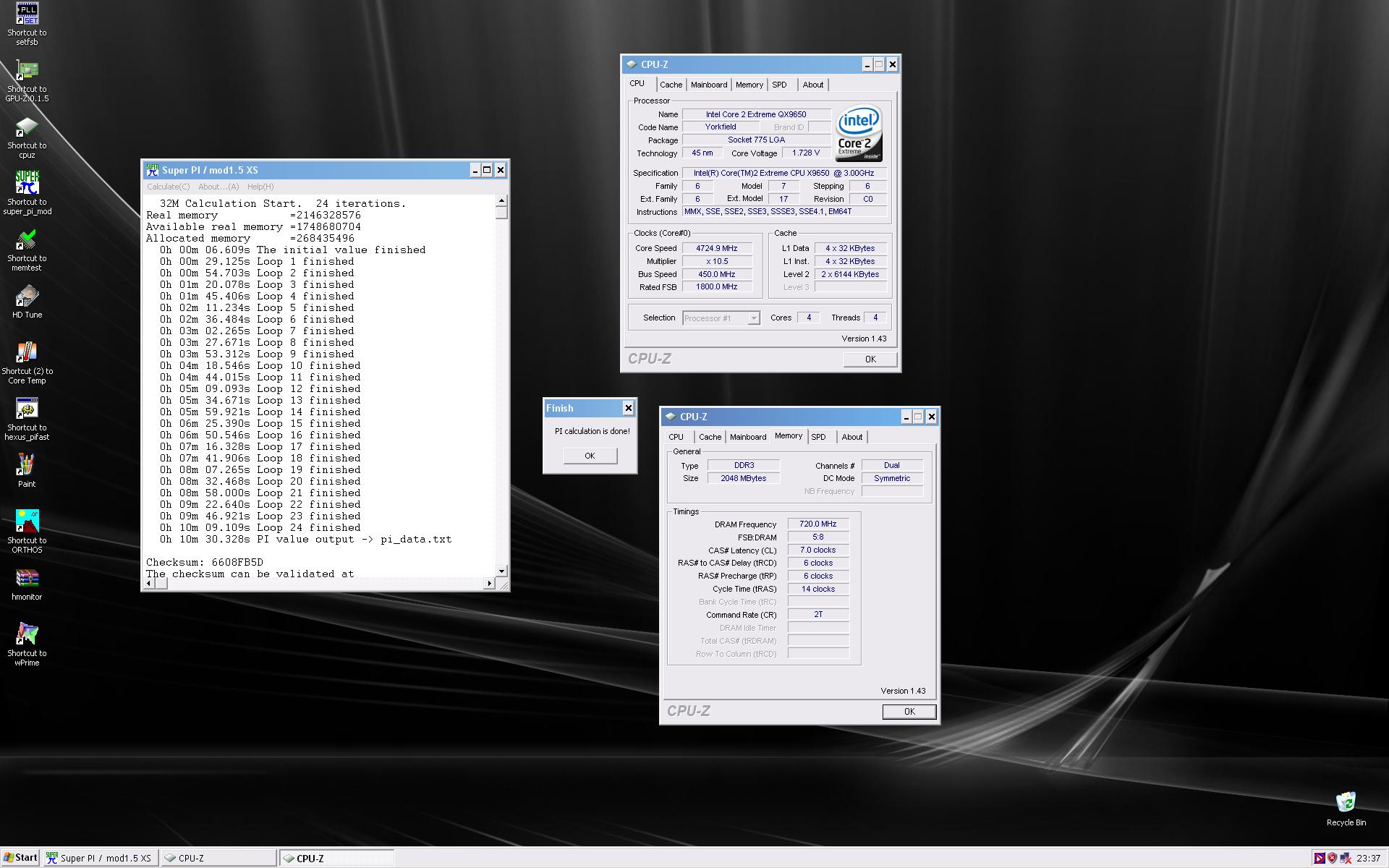Click the tray icon next to the clock
Viewport: 1389px width, 868px height.
point(1346,858)
